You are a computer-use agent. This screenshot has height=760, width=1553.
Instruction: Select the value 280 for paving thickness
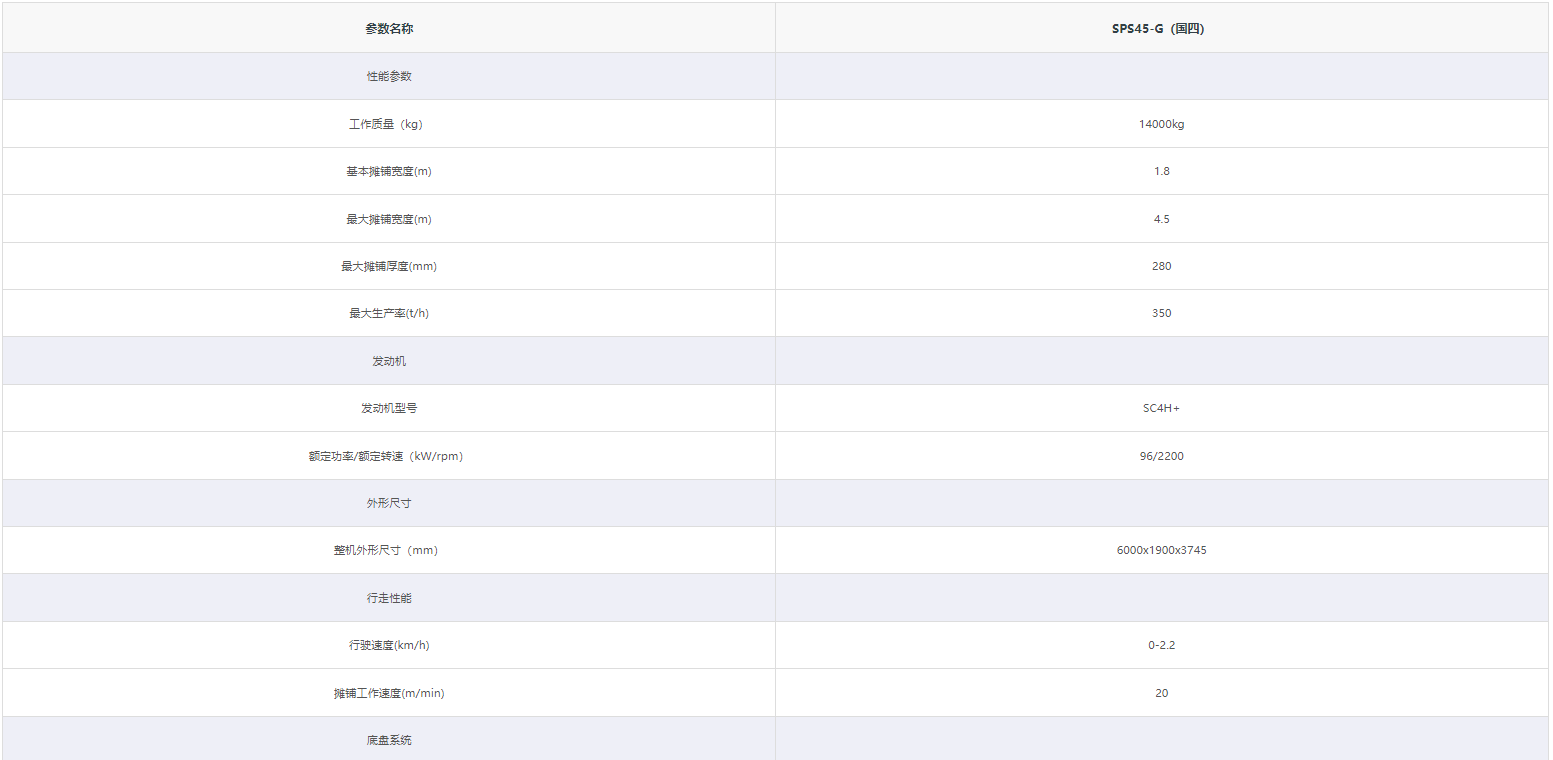click(x=1161, y=266)
